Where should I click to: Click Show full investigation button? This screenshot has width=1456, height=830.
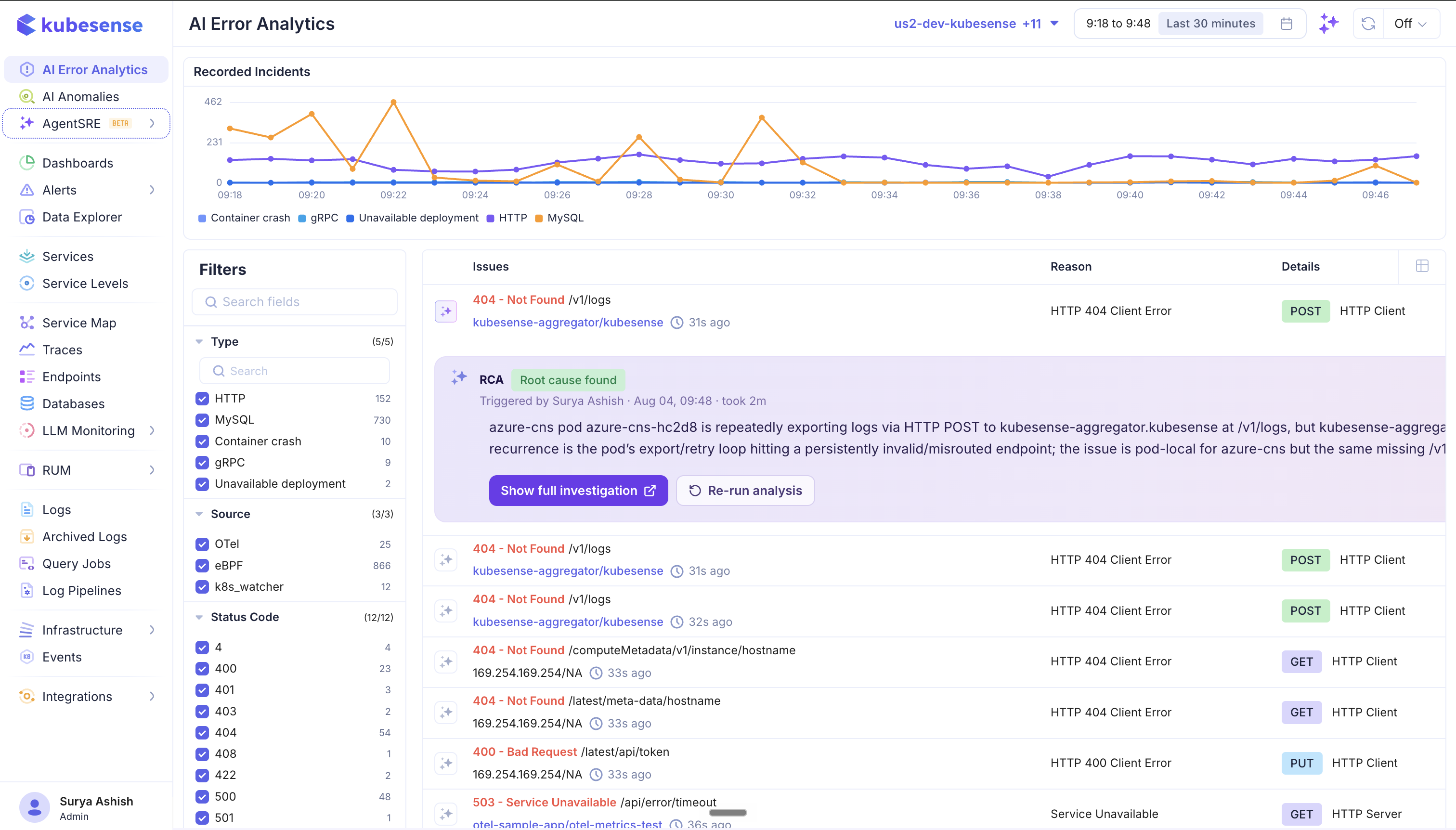pos(578,490)
